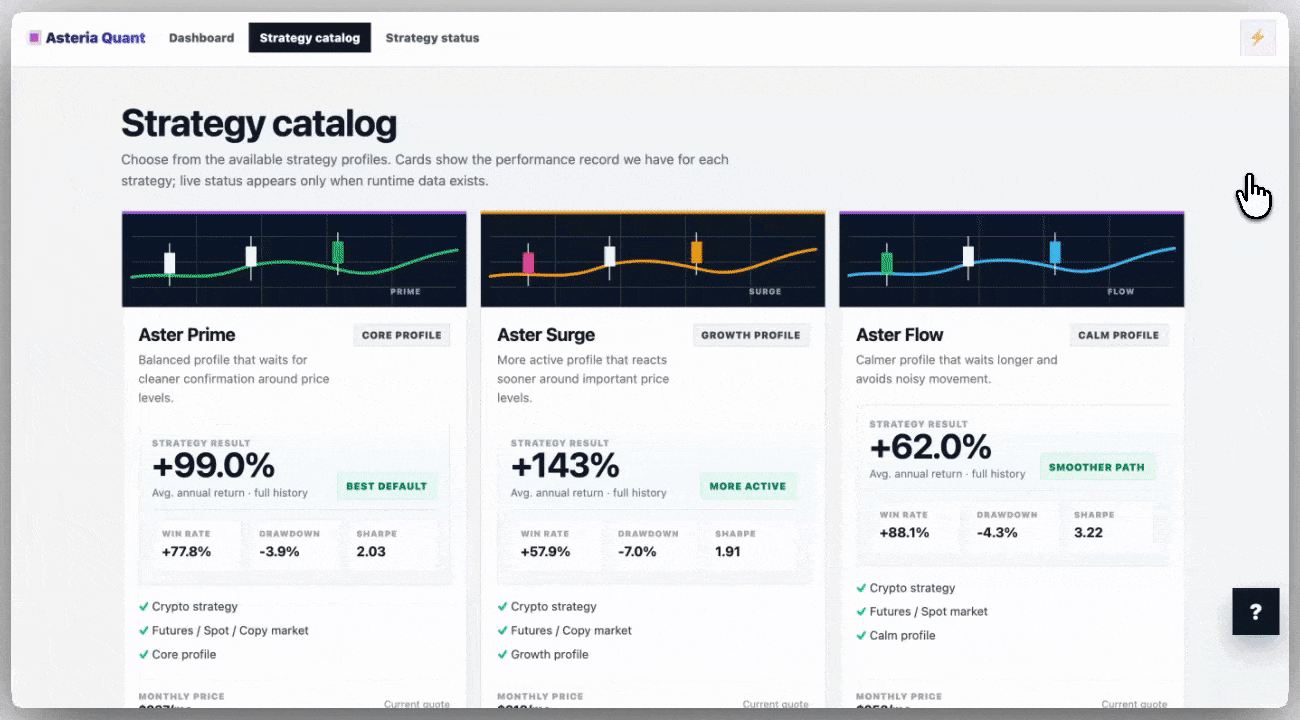Click the Strategy catalog page heading
The width and height of the screenshot is (1300, 720).
pos(259,124)
